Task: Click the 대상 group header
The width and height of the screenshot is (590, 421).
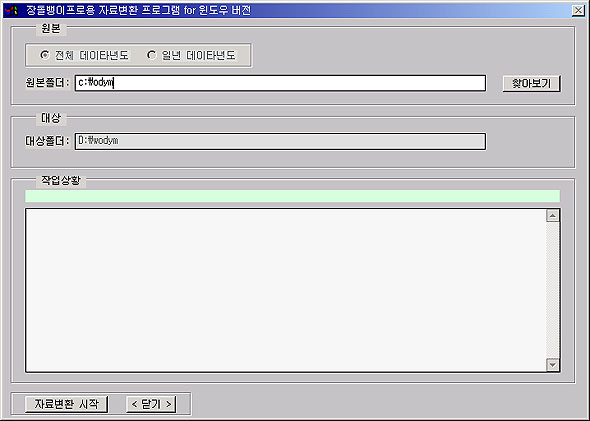Action: (51, 118)
